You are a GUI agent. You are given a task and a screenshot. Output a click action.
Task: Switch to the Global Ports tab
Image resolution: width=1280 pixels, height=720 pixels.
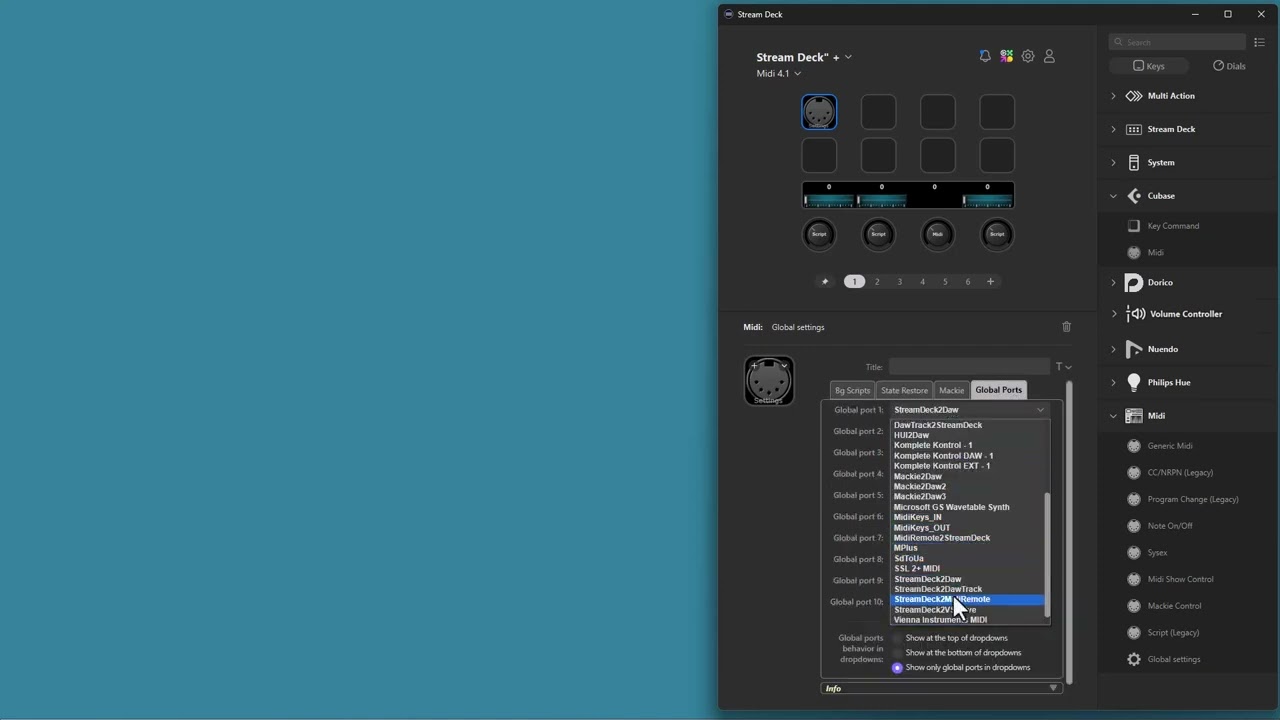coord(998,390)
